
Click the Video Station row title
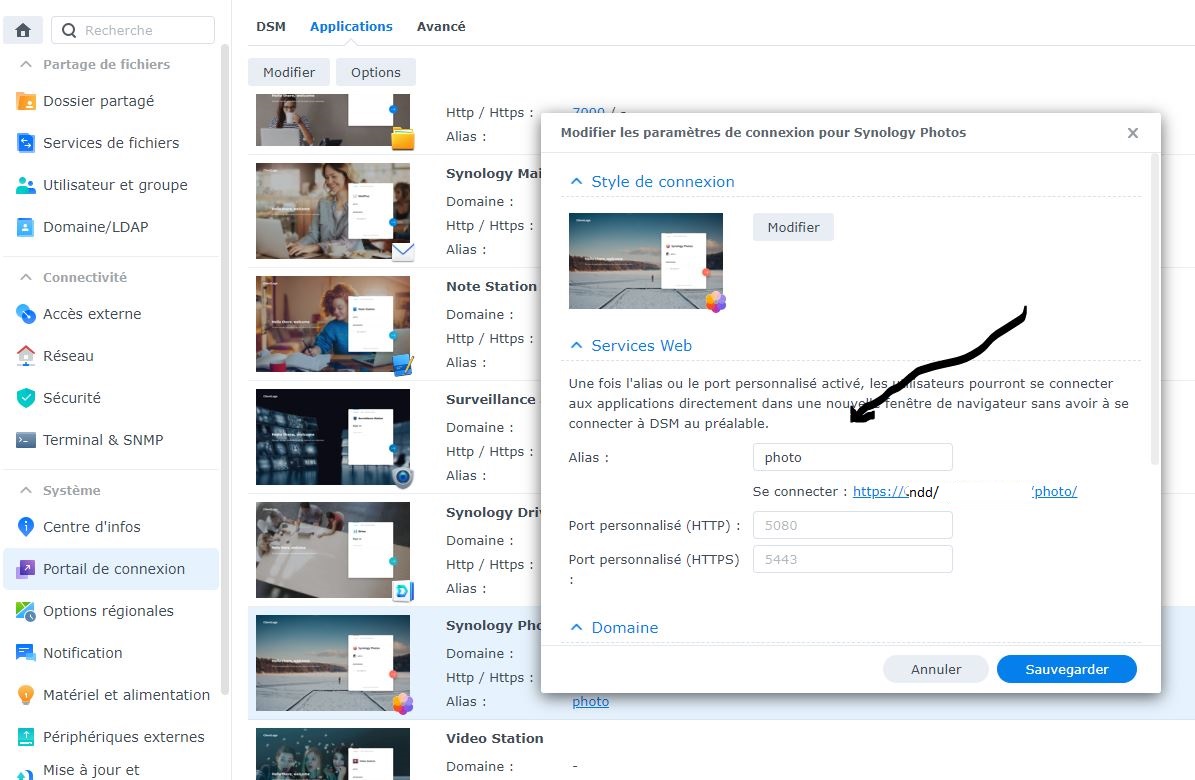pos(495,738)
